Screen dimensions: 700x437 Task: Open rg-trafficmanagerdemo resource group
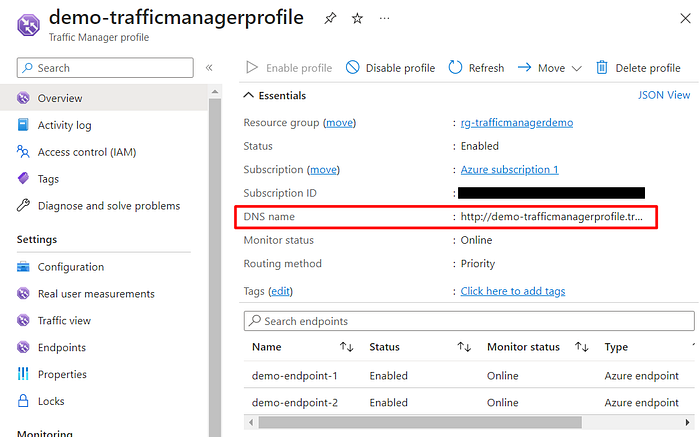point(517,123)
